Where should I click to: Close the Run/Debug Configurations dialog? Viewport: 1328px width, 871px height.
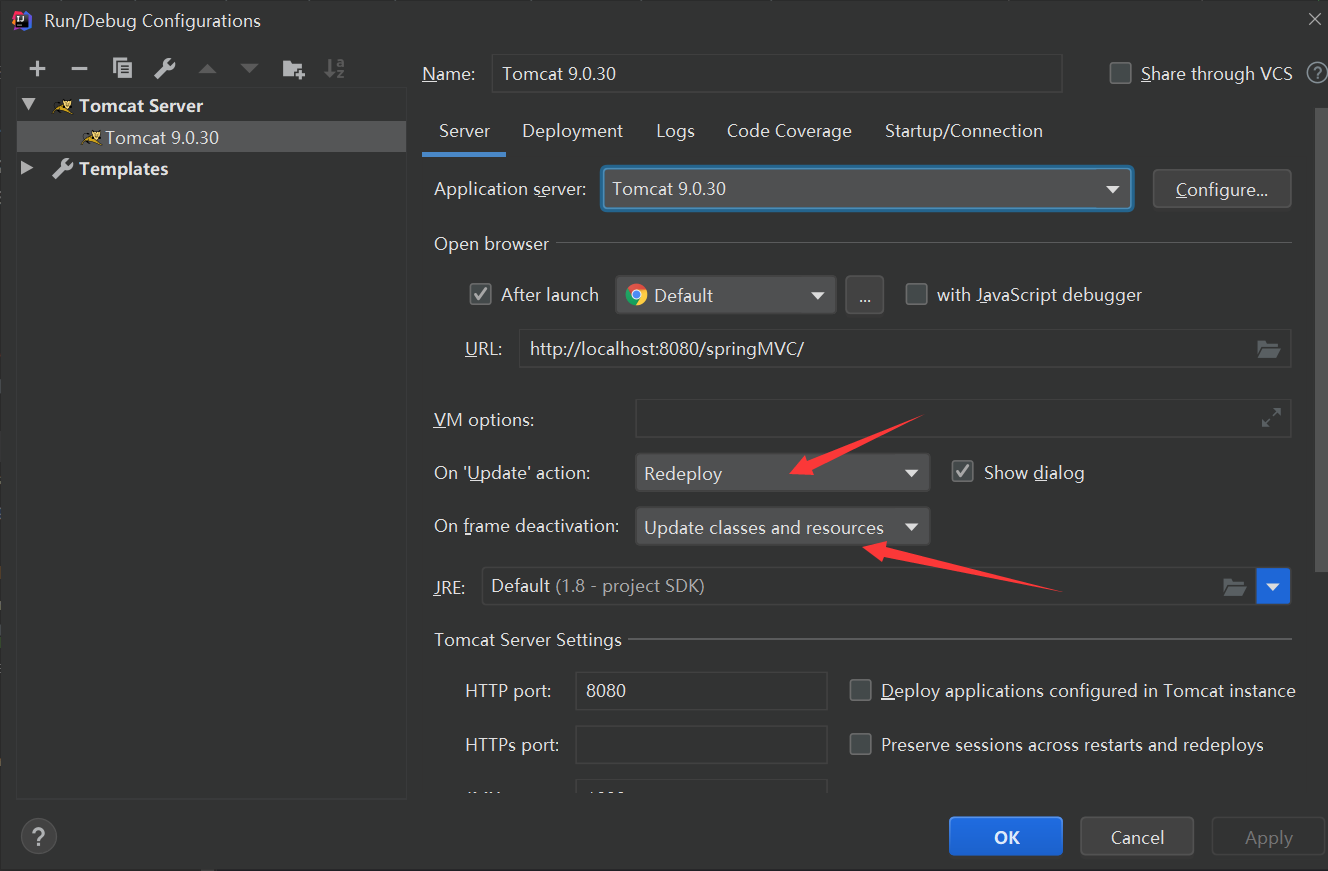click(1313, 18)
